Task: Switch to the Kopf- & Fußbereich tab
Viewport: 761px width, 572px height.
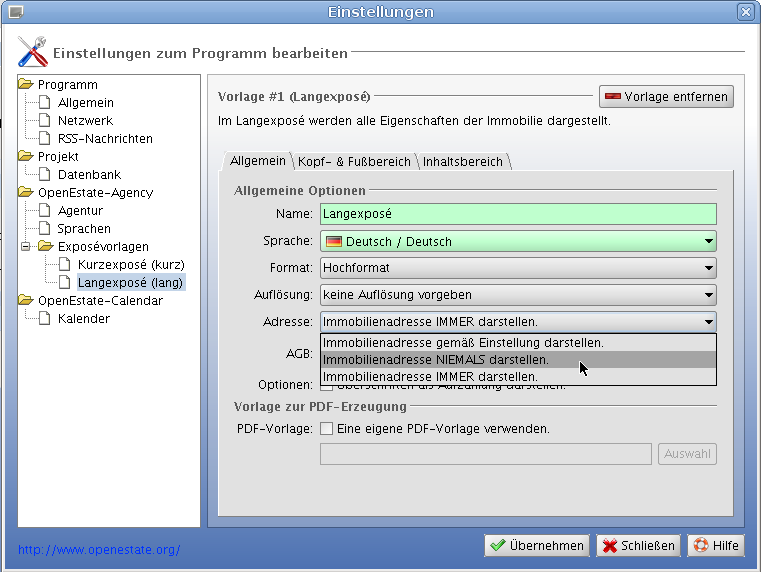Action: 354,161
